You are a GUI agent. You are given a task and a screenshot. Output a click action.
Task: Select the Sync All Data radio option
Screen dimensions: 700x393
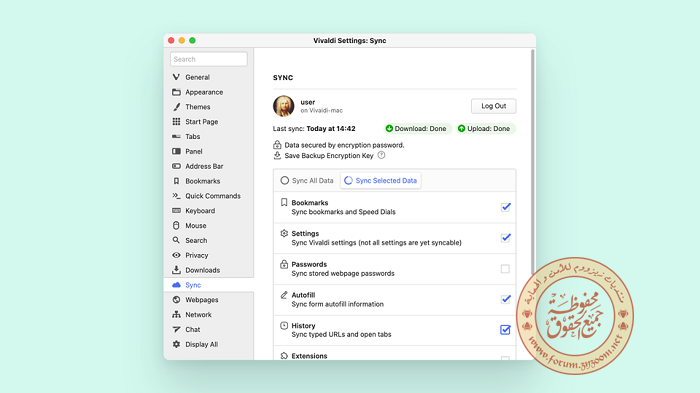pyautogui.click(x=307, y=180)
